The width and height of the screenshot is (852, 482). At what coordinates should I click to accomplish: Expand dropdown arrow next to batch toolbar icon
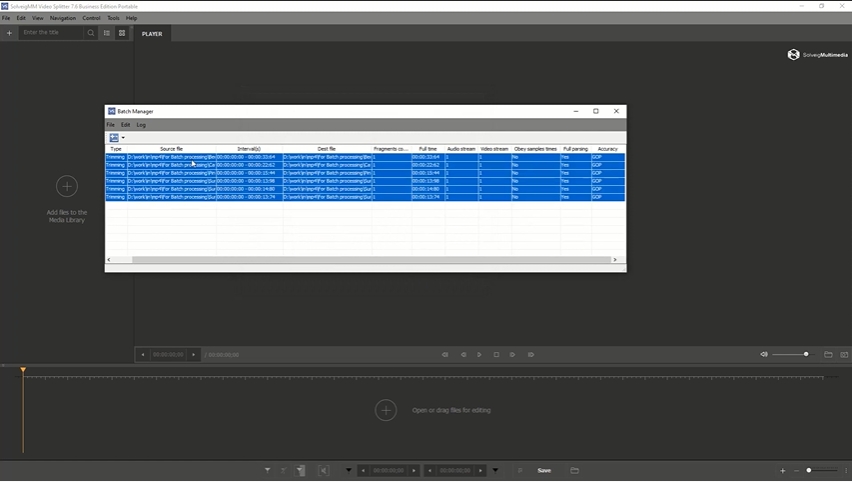tap(123, 138)
